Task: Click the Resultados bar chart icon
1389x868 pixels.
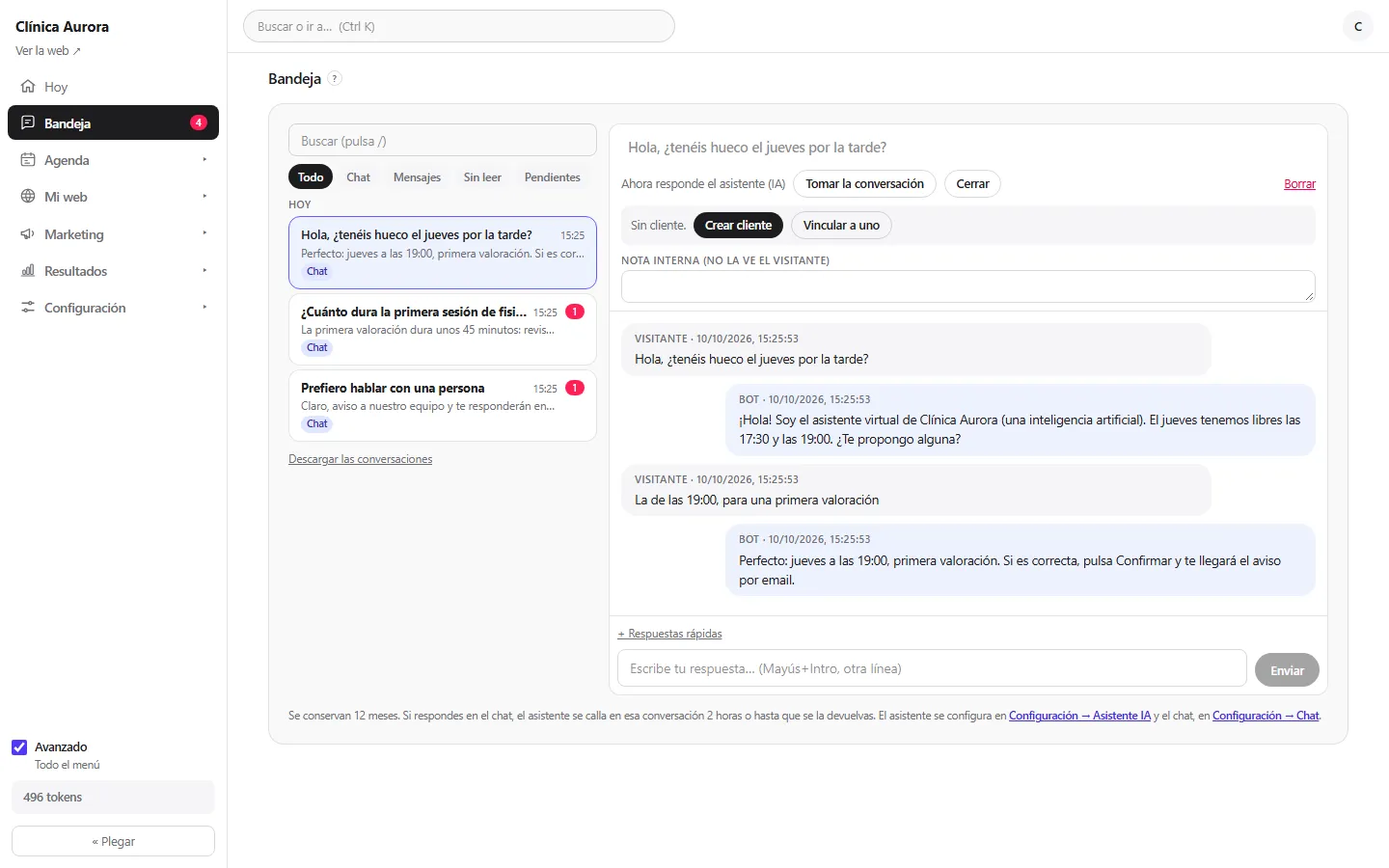Action: point(28,271)
